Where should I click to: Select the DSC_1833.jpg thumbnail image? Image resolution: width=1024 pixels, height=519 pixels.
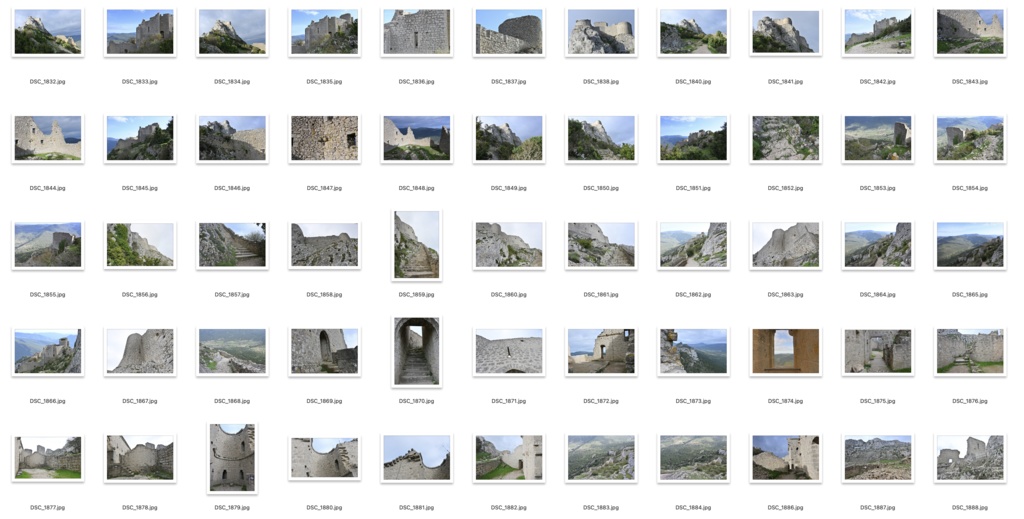[x=140, y=32]
